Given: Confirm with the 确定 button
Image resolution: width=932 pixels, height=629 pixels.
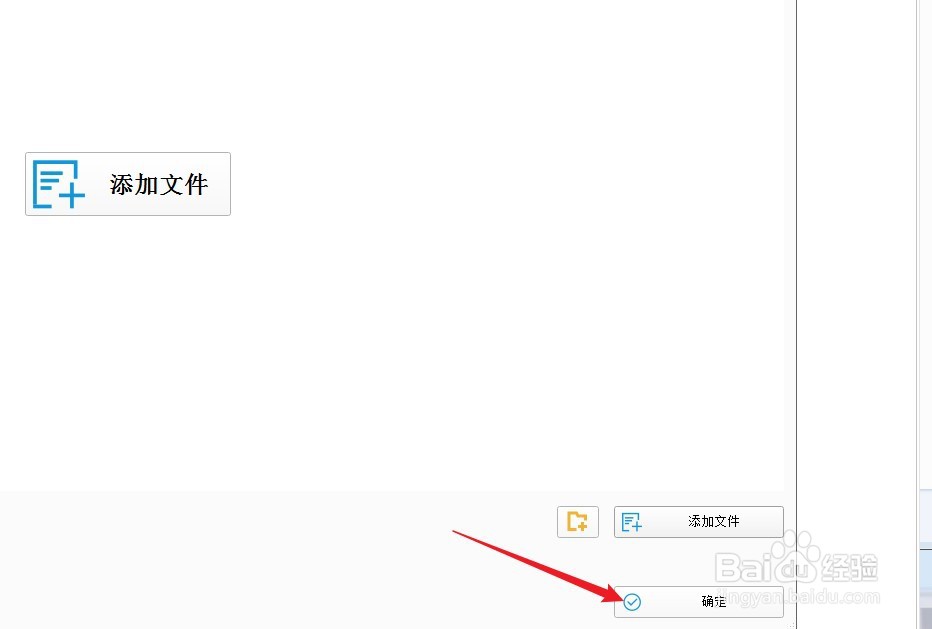Looking at the screenshot, I should click(x=698, y=602).
